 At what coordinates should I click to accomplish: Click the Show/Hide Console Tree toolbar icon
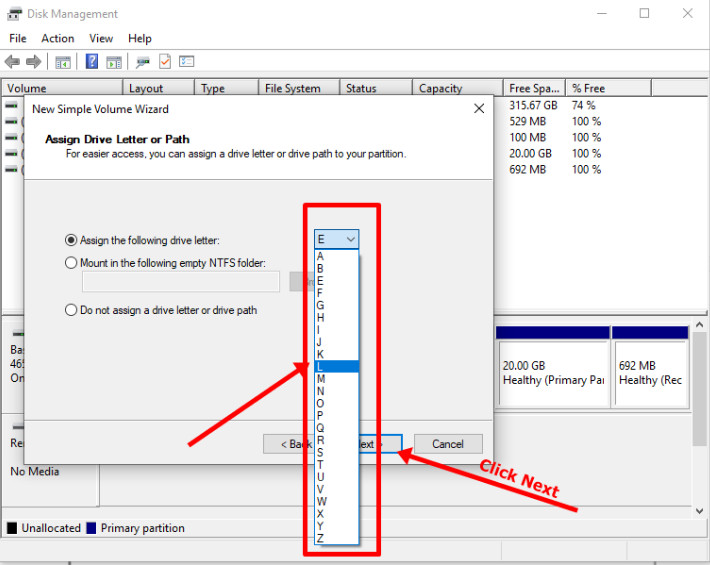pyautogui.click(x=62, y=62)
